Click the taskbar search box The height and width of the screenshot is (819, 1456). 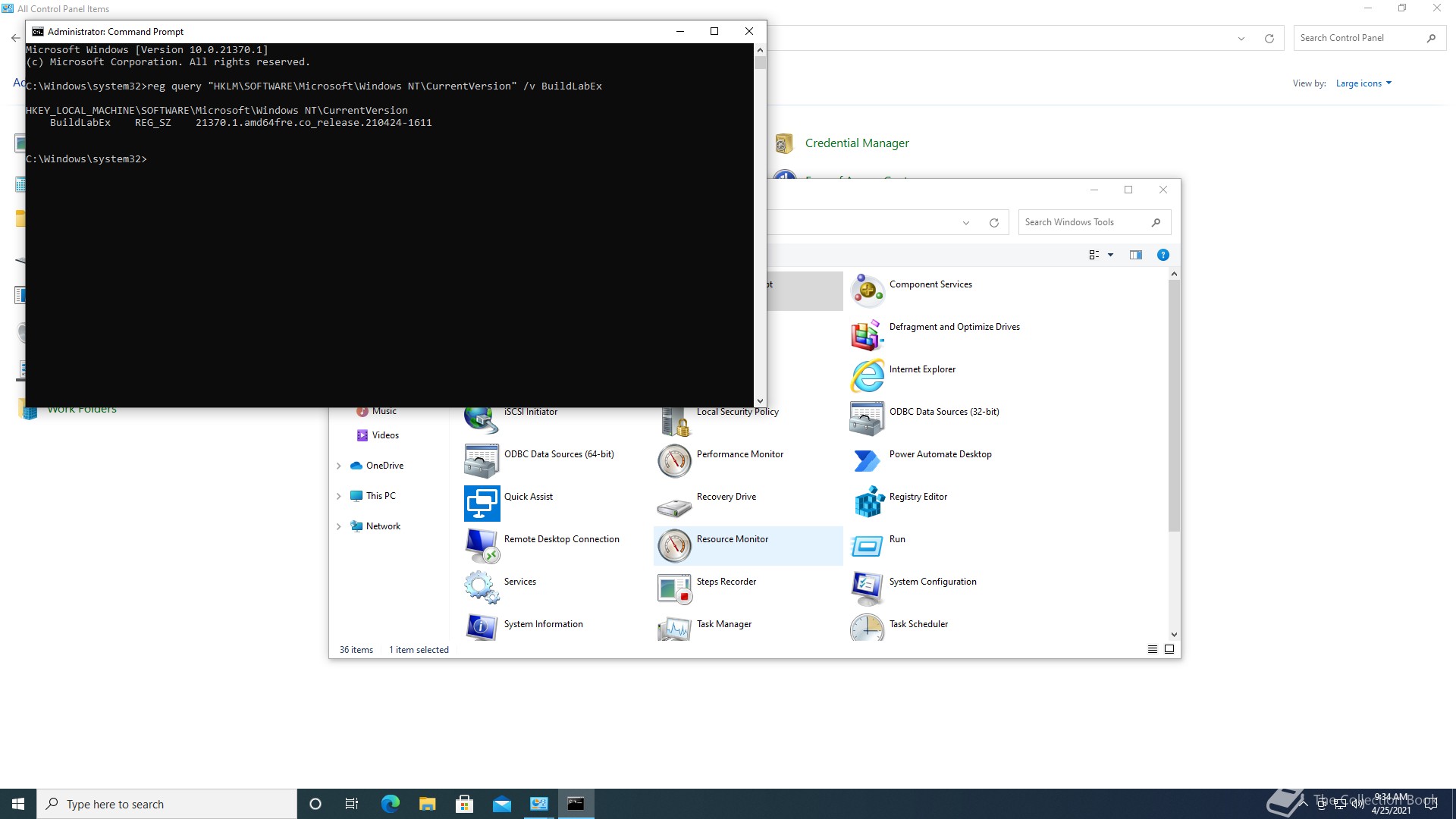pyautogui.click(x=167, y=804)
